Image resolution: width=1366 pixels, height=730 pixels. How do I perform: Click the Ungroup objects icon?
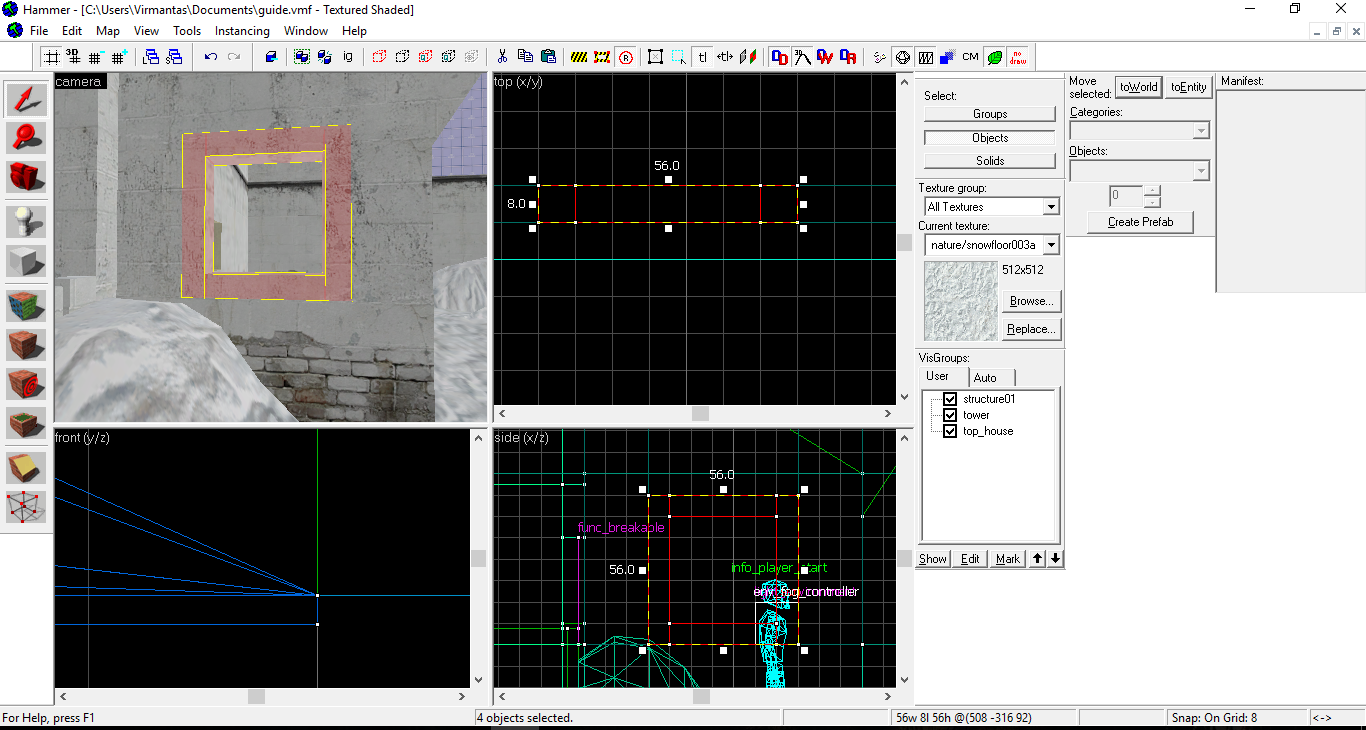(x=324, y=57)
